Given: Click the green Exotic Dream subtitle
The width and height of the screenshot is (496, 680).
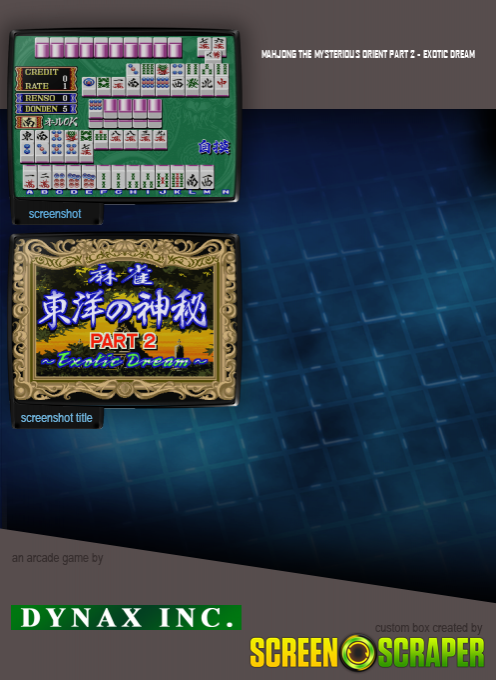Looking at the screenshot, I should (124, 360).
